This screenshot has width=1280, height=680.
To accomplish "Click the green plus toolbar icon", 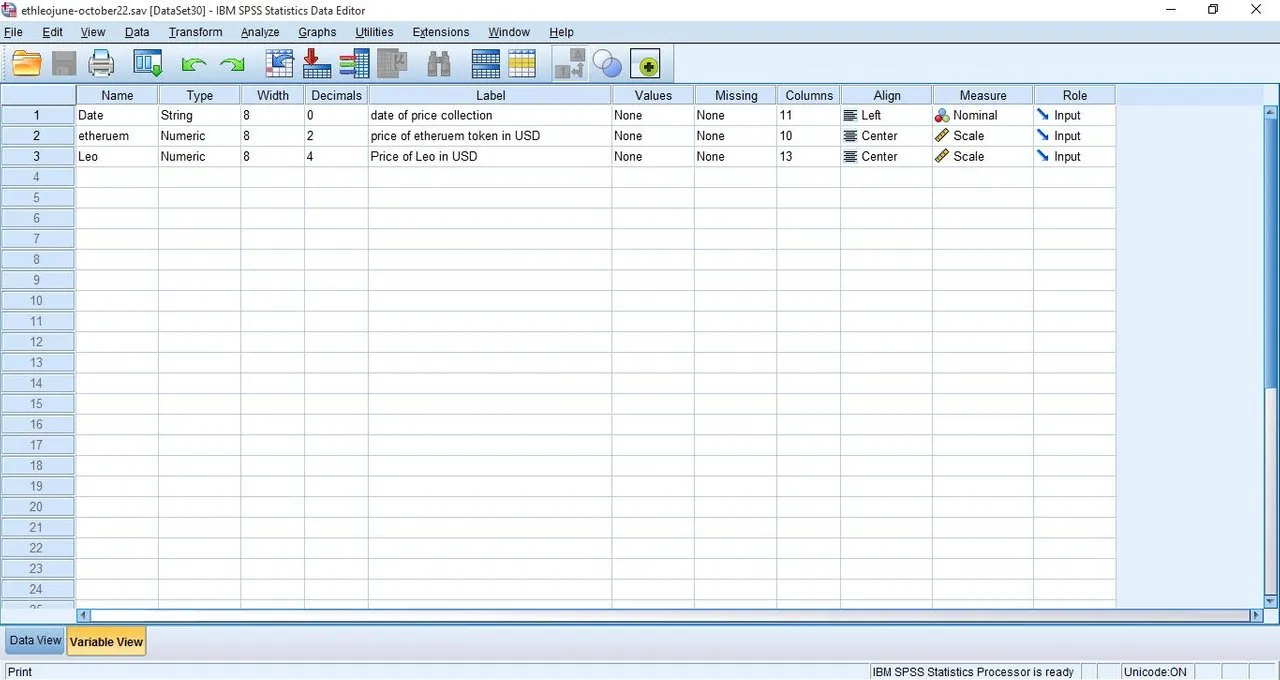I will tap(645, 65).
